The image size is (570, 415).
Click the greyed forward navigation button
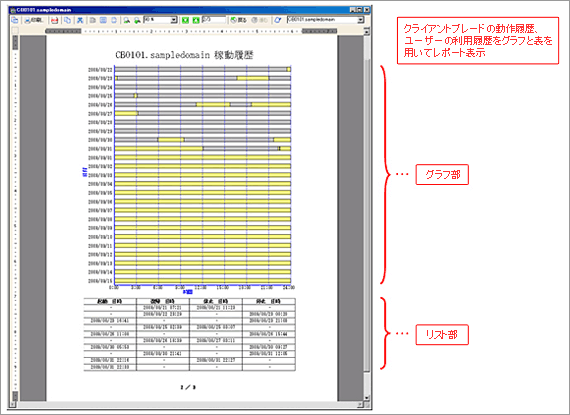tap(260, 20)
